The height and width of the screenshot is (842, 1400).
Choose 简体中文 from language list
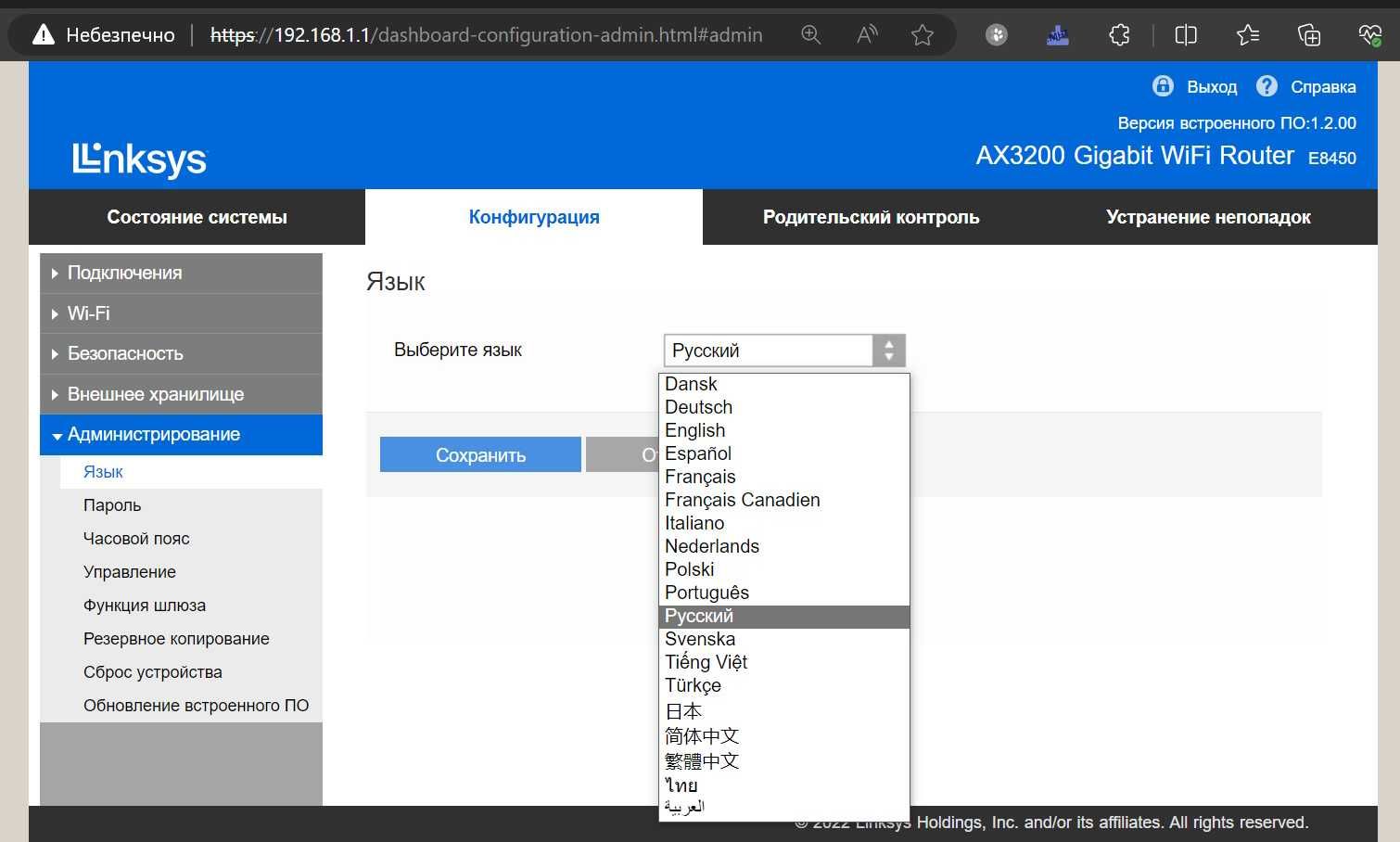[x=784, y=736]
